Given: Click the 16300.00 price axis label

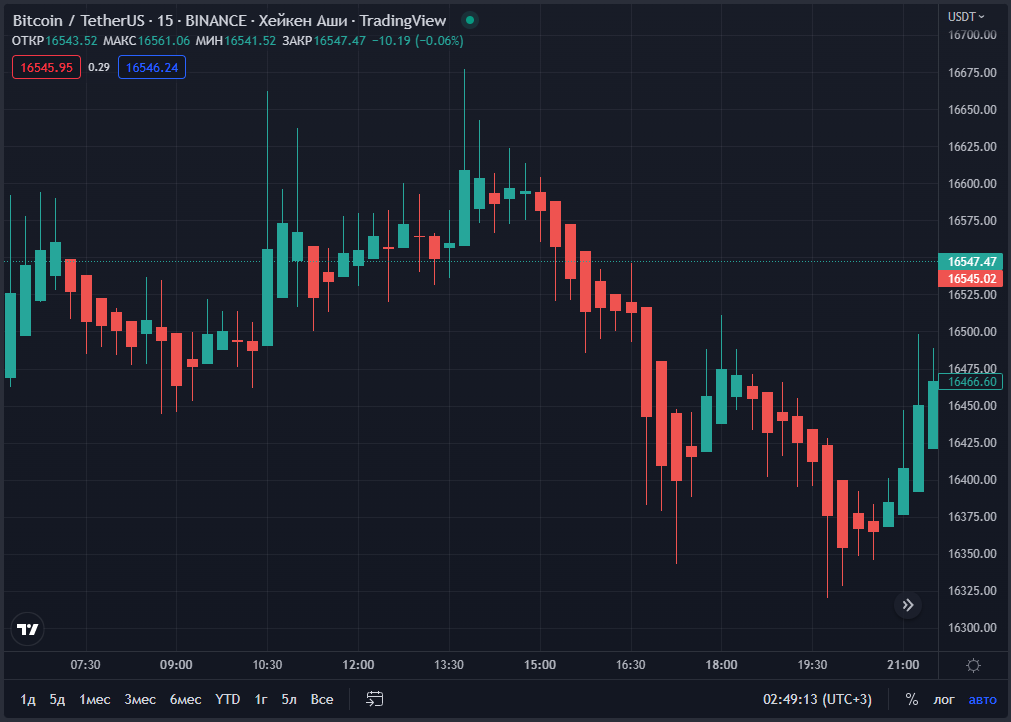Looking at the screenshot, I should coord(972,628).
